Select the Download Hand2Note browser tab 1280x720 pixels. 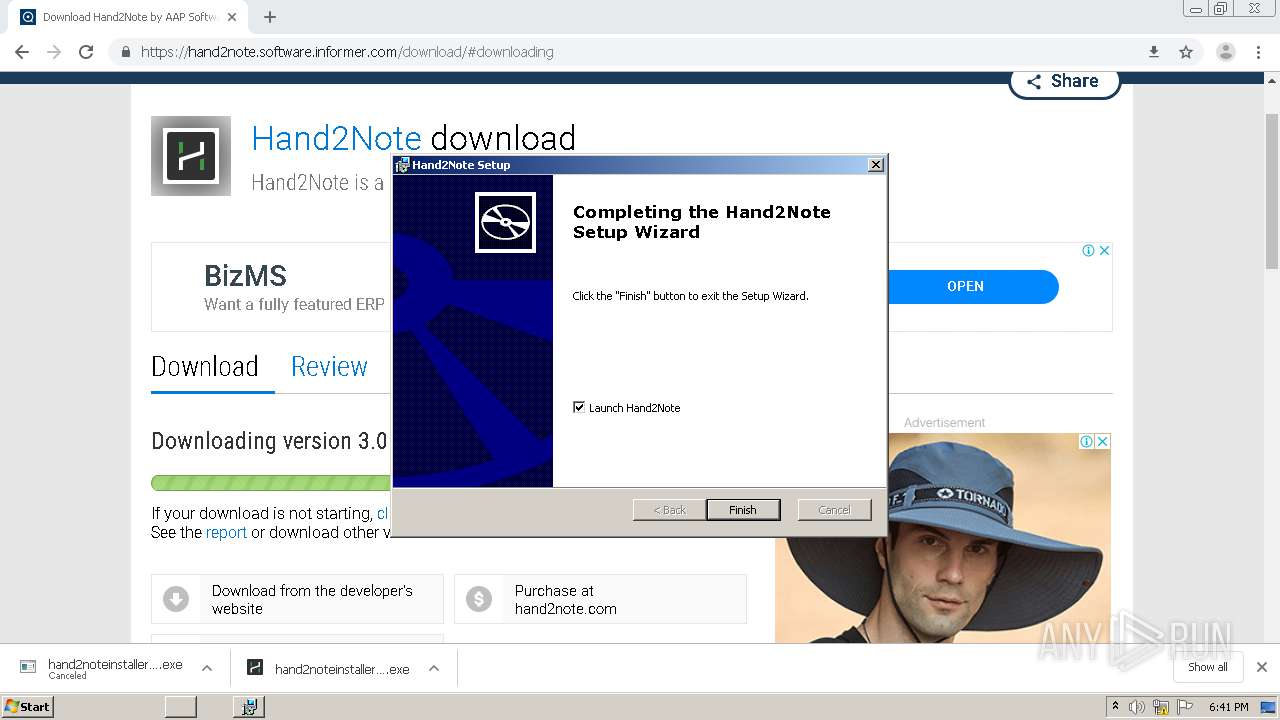point(127,17)
